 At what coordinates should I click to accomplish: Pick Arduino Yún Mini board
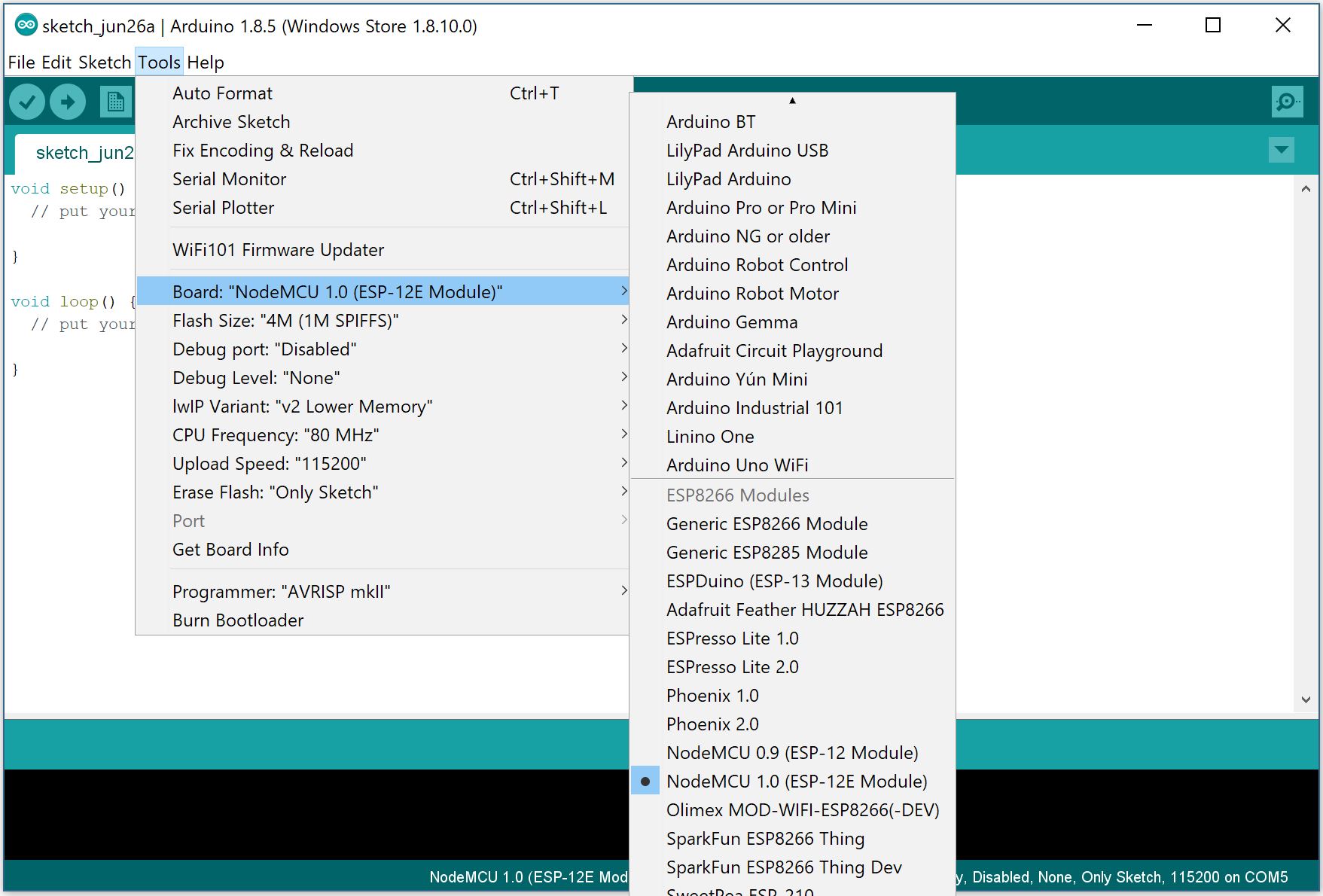(793, 379)
